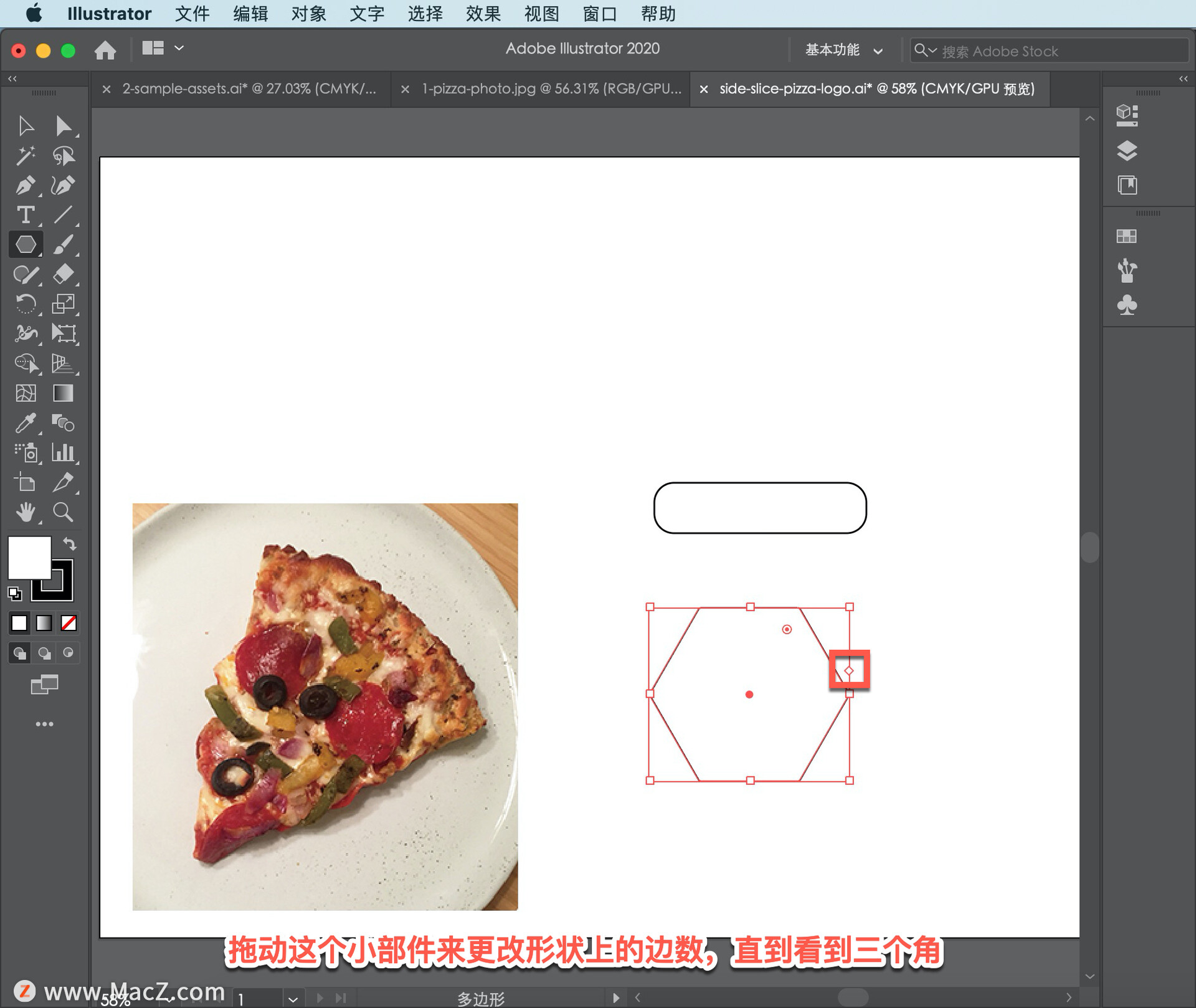The width and height of the screenshot is (1196, 1008).
Task: Select the Scale tool
Action: tap(63, 304)
